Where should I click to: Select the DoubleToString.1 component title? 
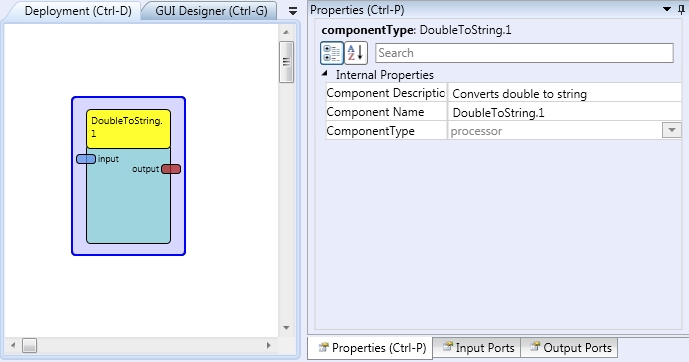pos(128,129)
